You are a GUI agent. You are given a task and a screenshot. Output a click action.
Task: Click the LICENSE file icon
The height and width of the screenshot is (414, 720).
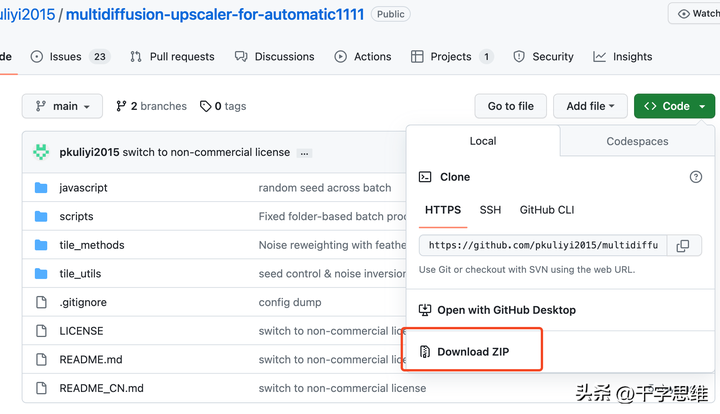coord(41,331)
